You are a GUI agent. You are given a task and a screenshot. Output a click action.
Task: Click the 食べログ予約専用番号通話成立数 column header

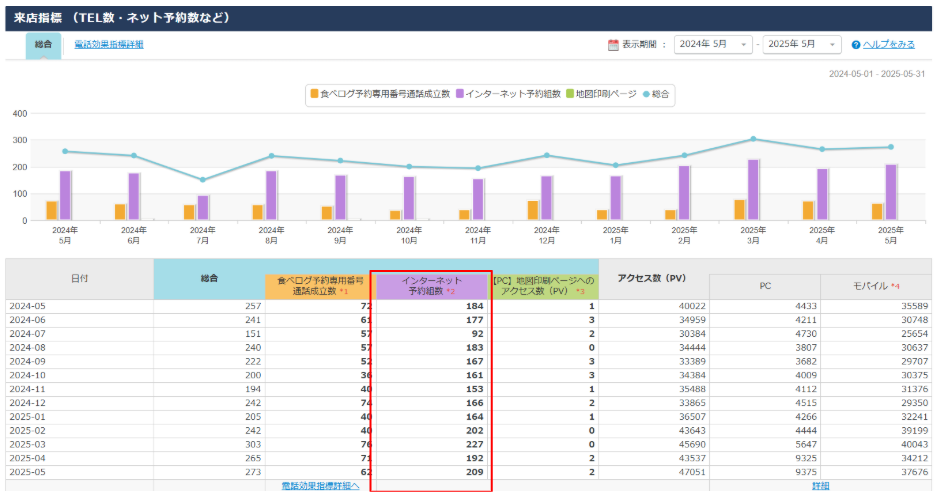tap(320, 286)
